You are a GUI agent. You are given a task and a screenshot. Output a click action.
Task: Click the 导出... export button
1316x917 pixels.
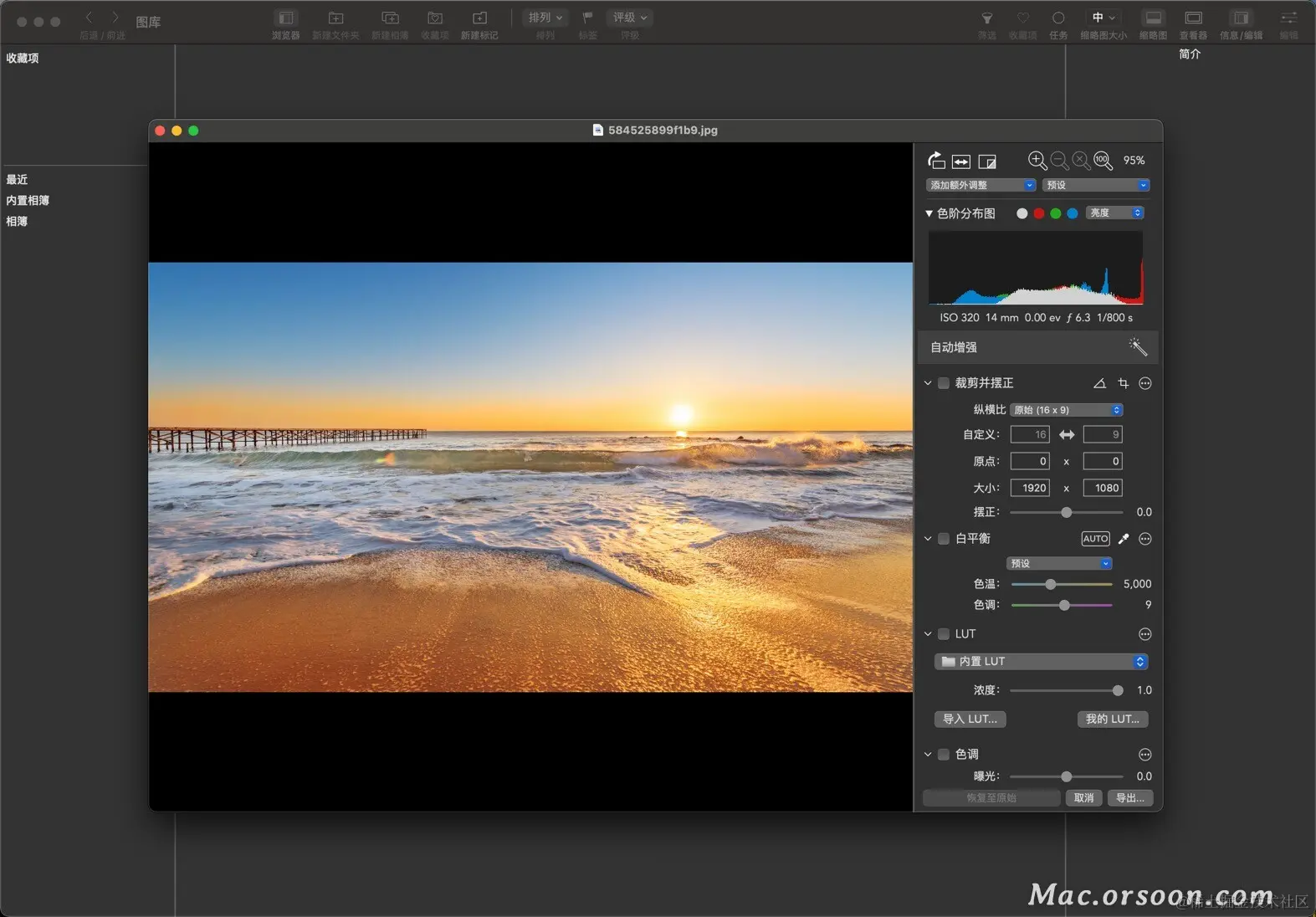click(1129, 798)
